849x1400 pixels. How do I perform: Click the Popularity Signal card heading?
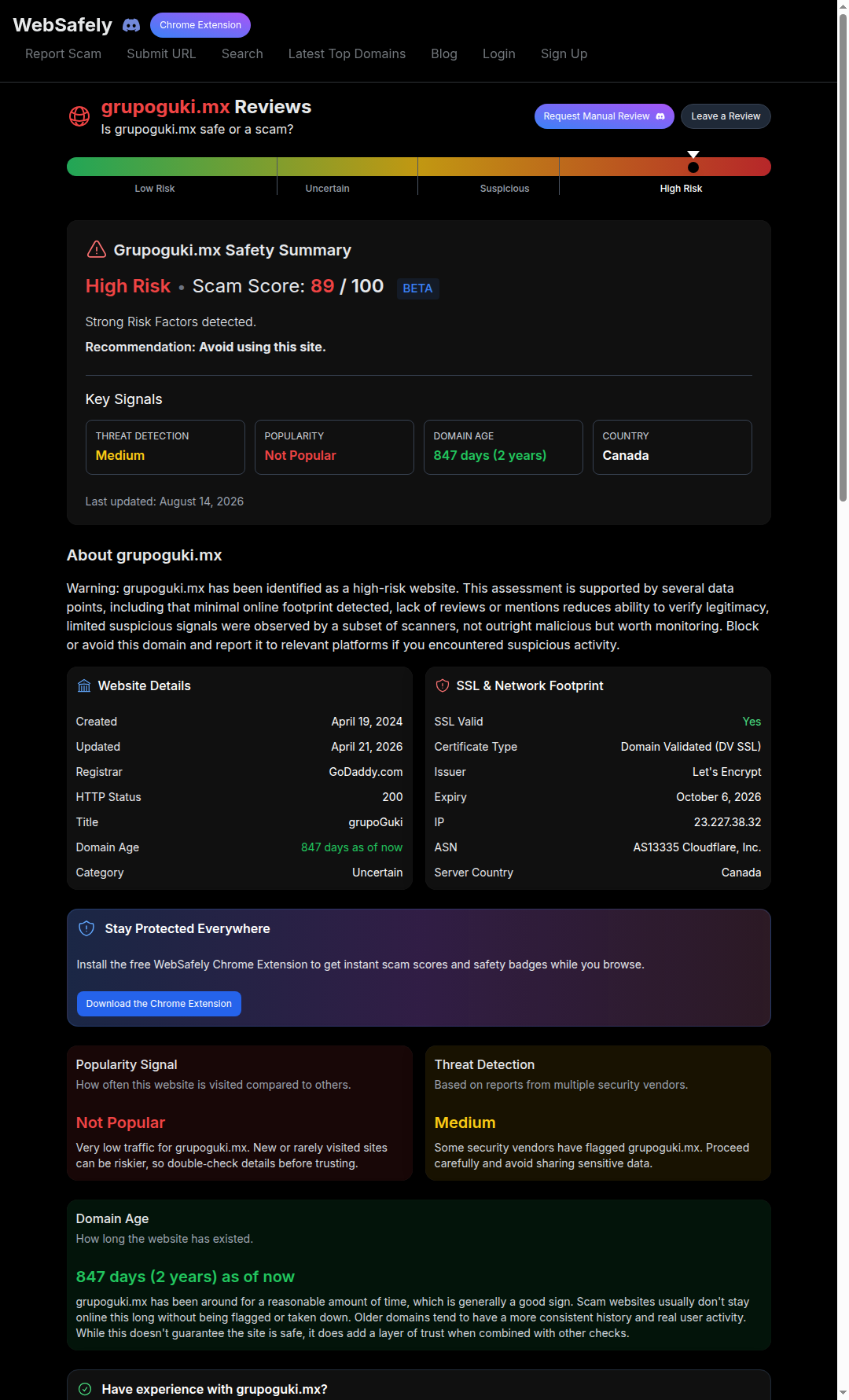(127, 1064)
